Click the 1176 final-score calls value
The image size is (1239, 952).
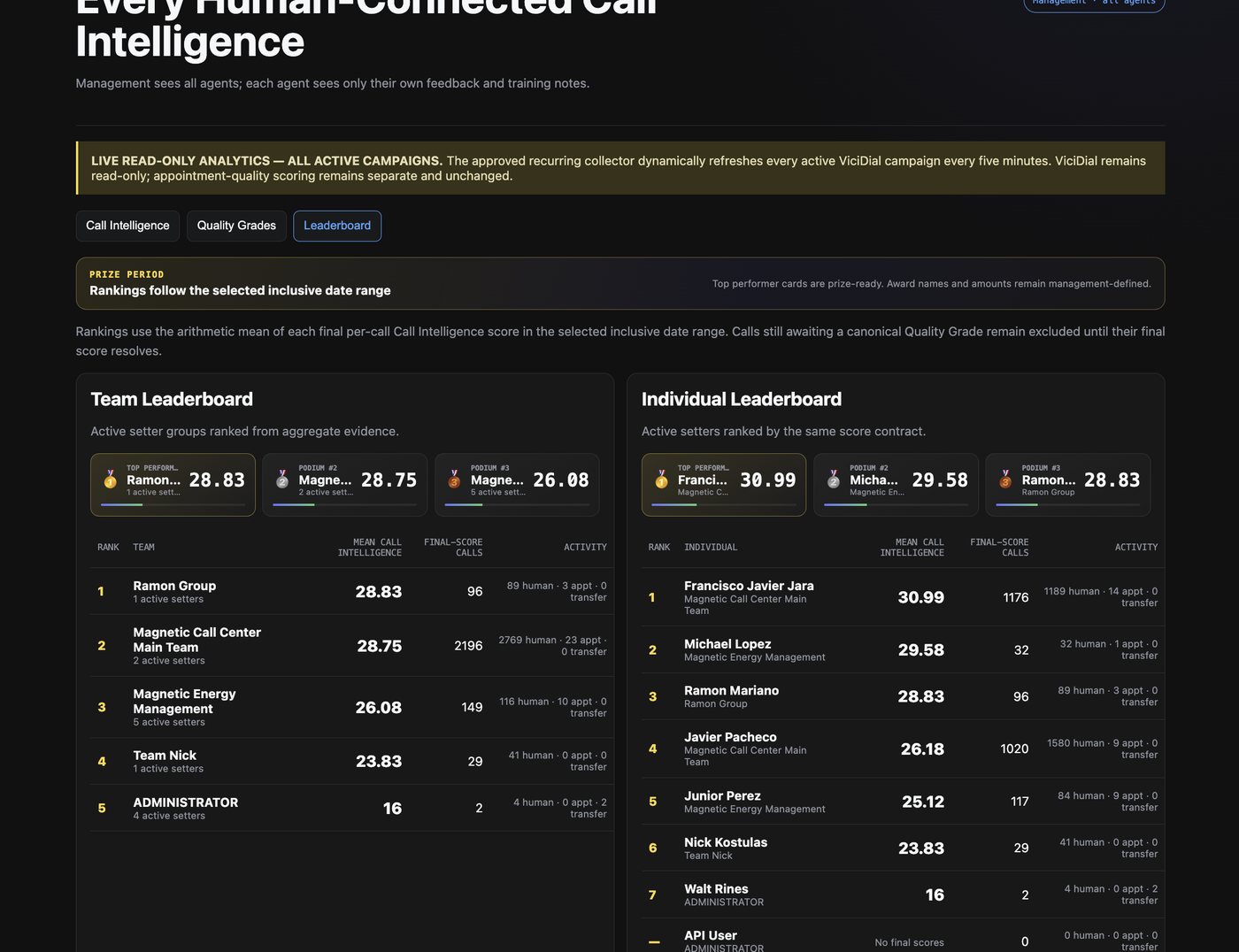pyautogui.click(x=1016, y=597)
